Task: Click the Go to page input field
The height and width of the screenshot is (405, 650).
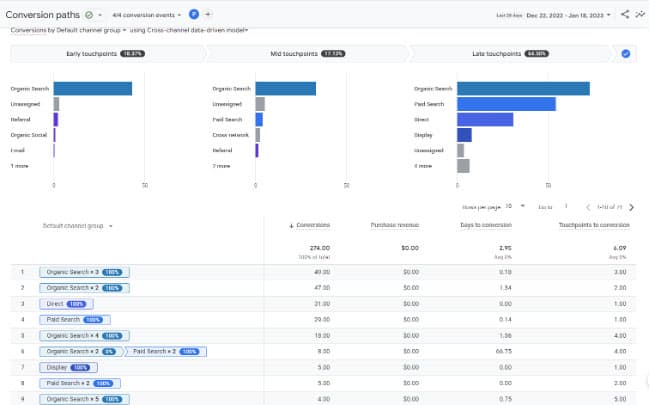Action: pos(567,206)
